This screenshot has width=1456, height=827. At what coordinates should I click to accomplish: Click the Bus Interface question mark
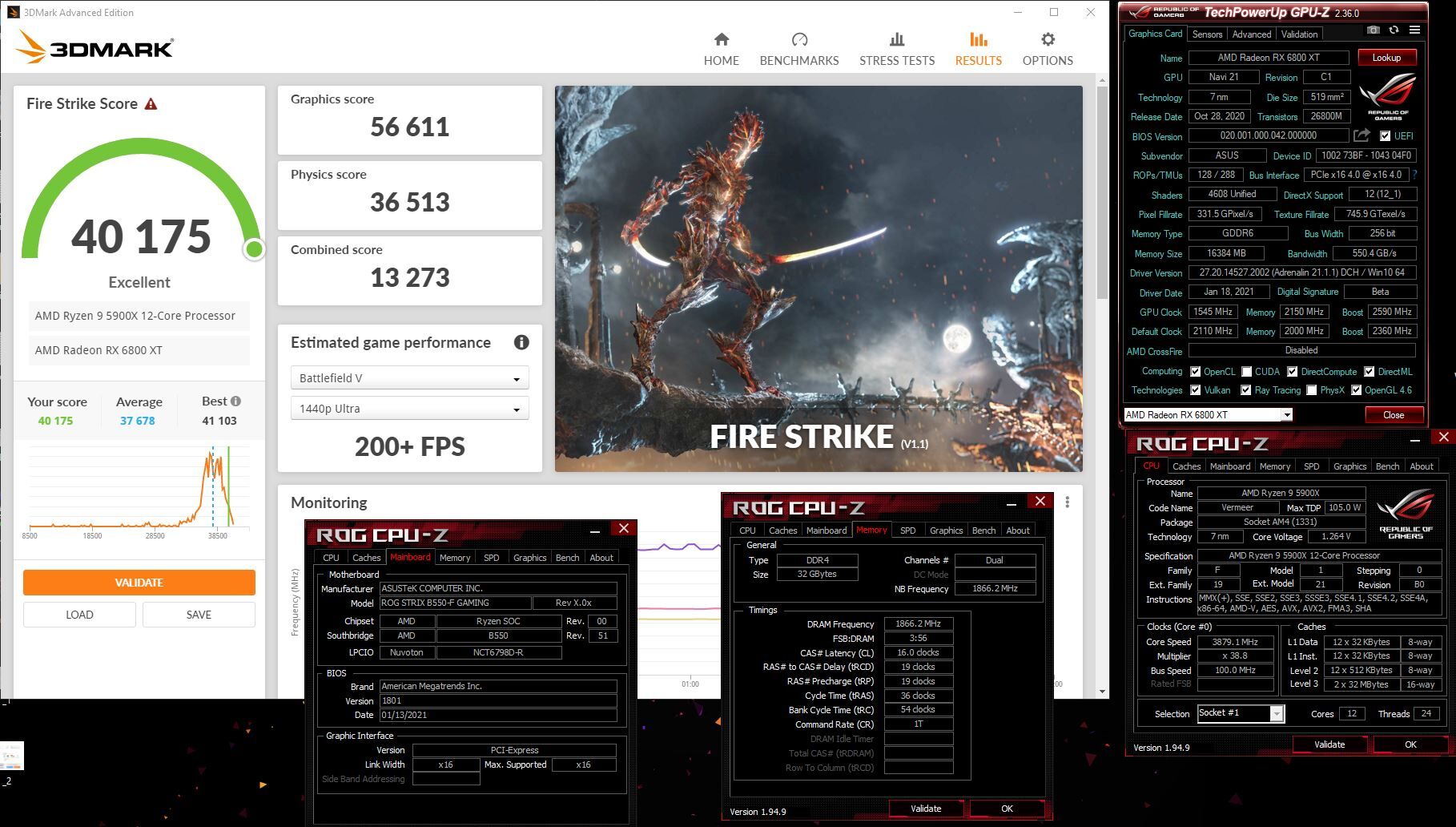click(x=1414, y=175)
